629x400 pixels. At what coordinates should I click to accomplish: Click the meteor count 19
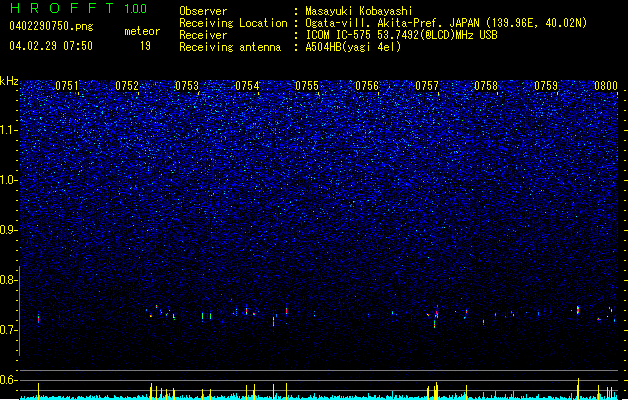point(145,46)
